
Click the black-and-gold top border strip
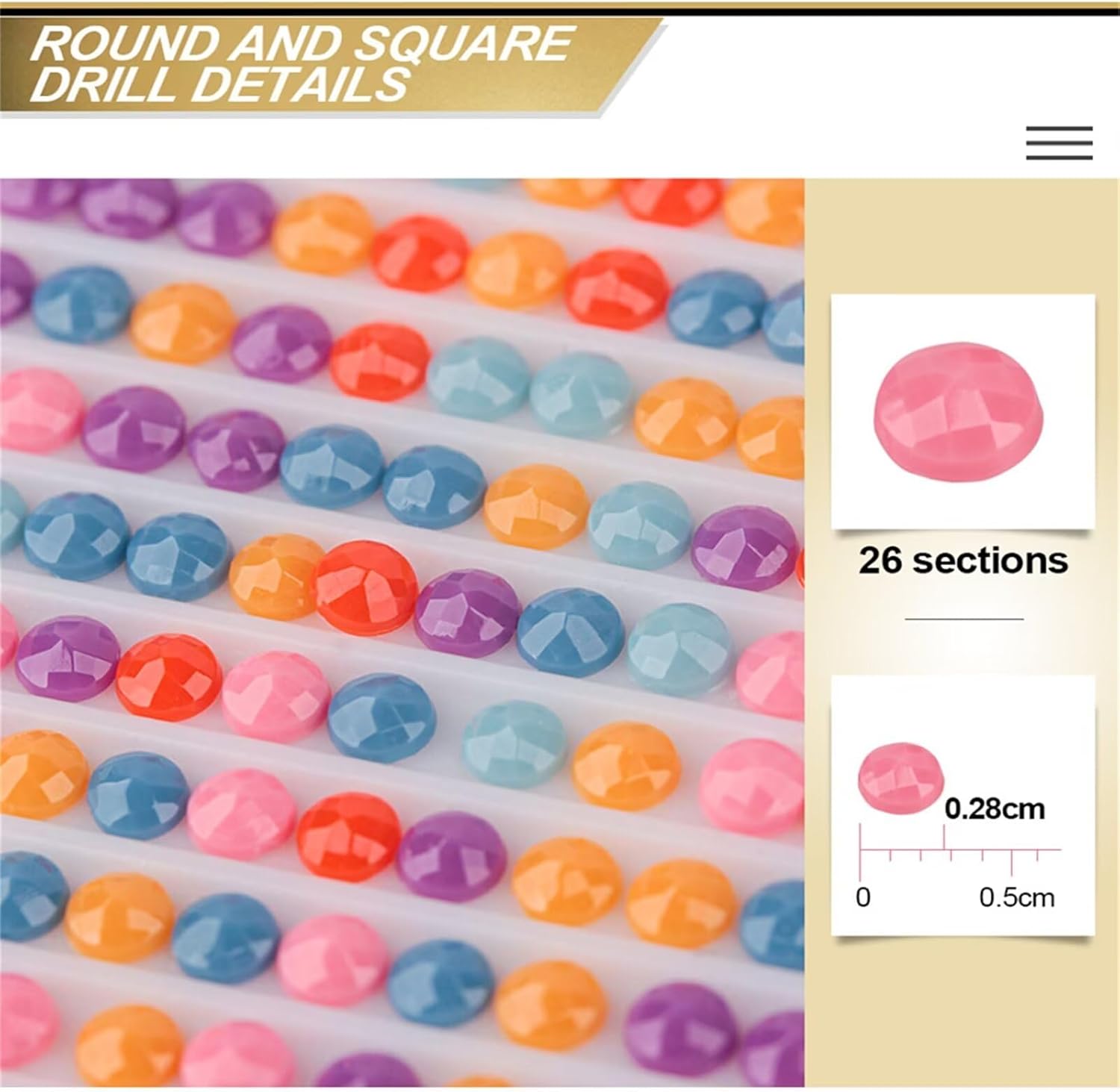point(560,8)
